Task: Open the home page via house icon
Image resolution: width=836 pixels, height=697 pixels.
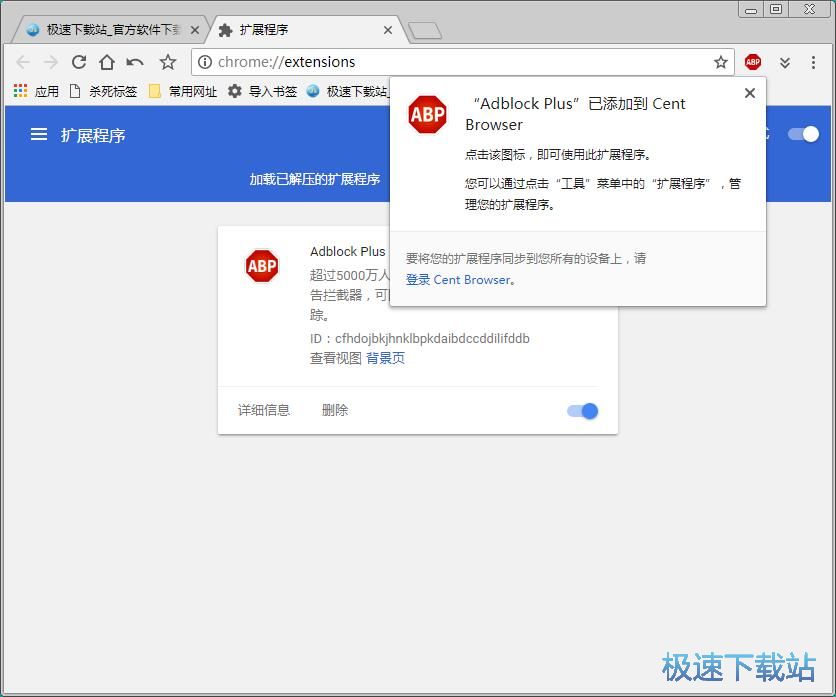Action: (x=107, y=62)
